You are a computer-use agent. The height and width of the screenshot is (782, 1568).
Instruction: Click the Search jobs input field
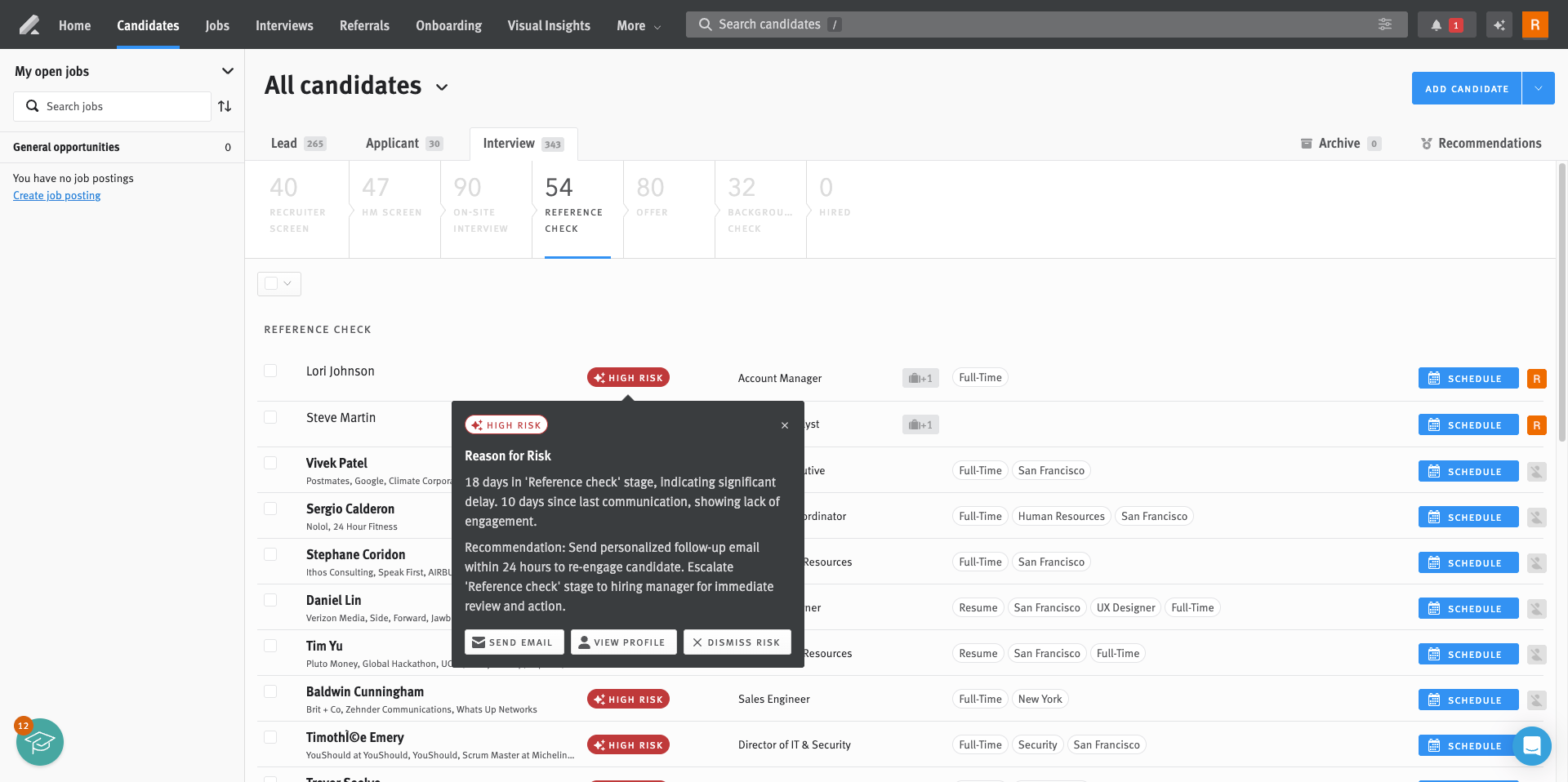click(122, 106)
